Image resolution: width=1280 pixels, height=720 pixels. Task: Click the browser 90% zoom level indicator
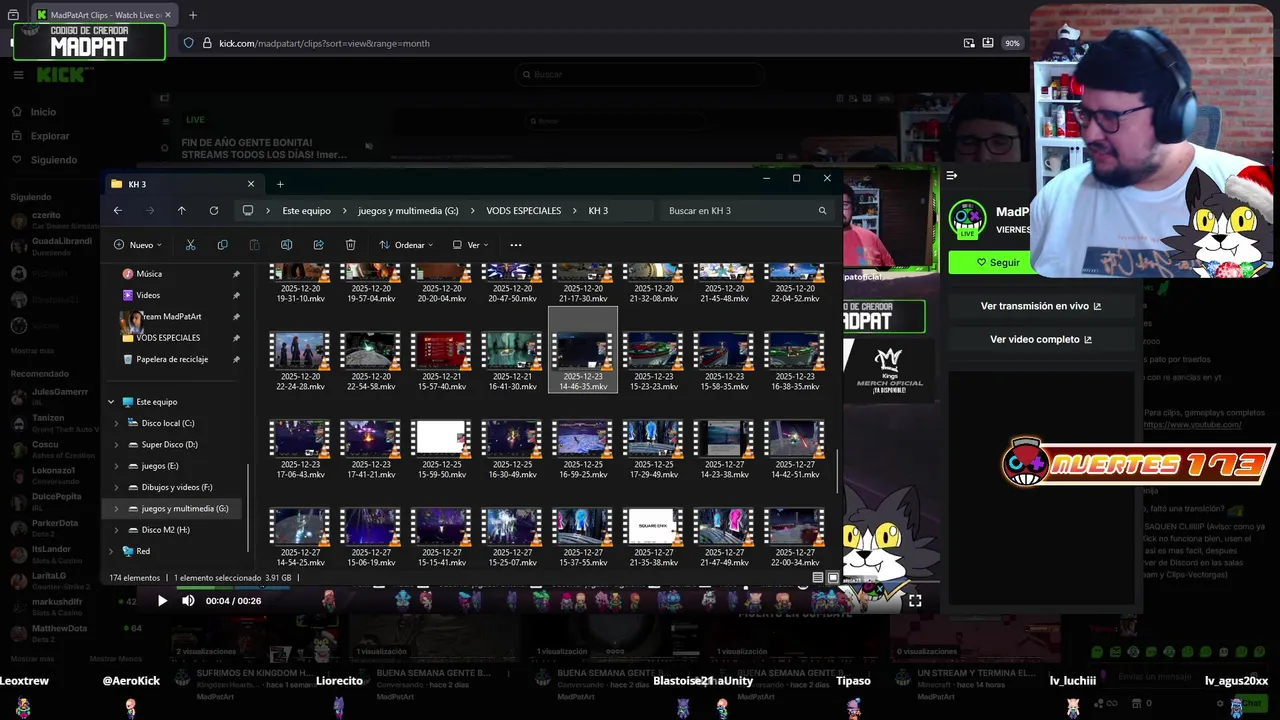[1012, 43]
